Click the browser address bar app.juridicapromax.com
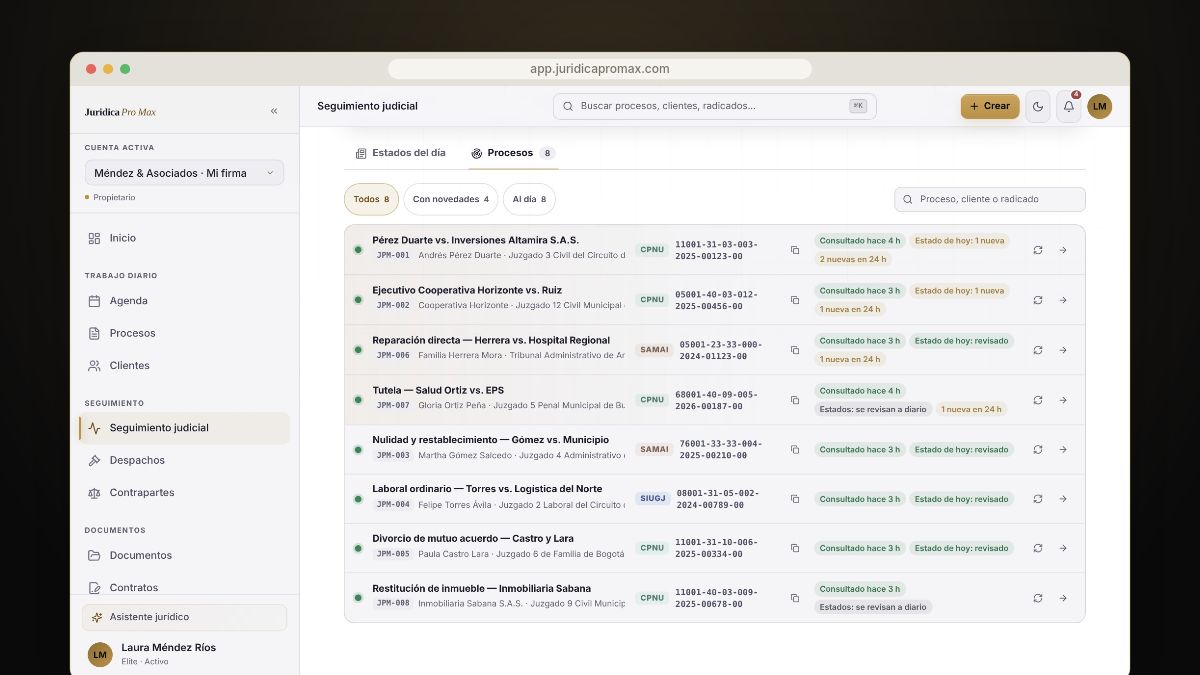Image resolution: width=1200 pixels, height=675 pixels. [600, 69]
